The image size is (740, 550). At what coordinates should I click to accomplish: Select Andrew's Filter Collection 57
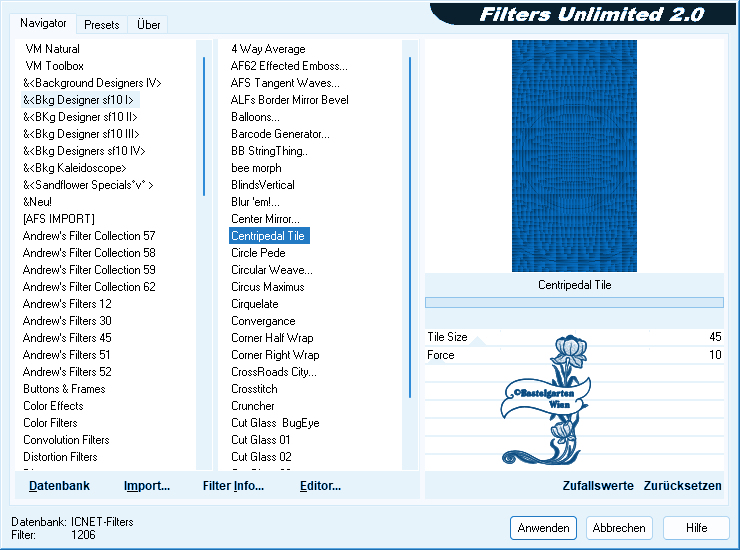89,236
